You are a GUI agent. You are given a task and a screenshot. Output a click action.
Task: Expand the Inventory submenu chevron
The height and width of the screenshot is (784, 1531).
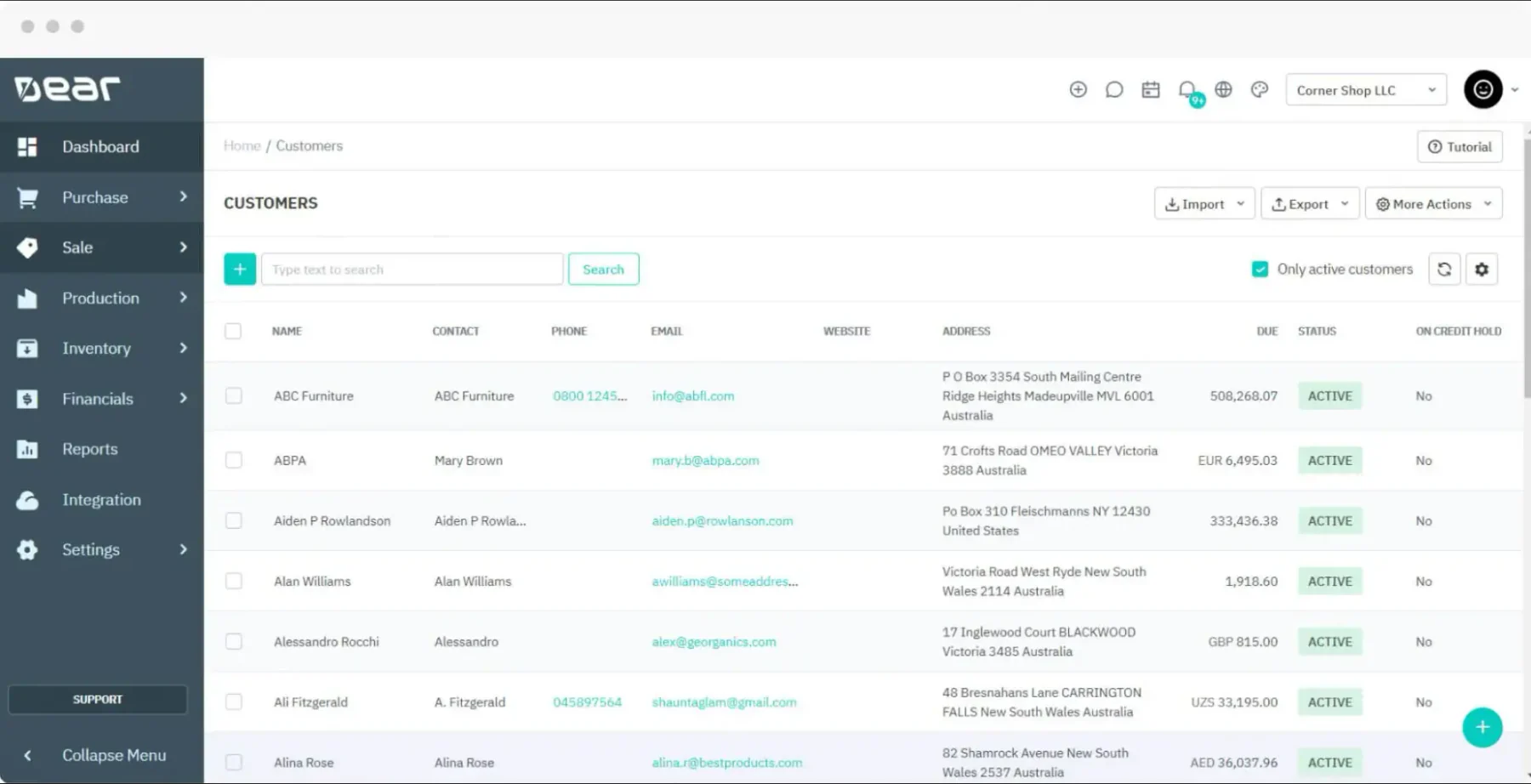183,348
